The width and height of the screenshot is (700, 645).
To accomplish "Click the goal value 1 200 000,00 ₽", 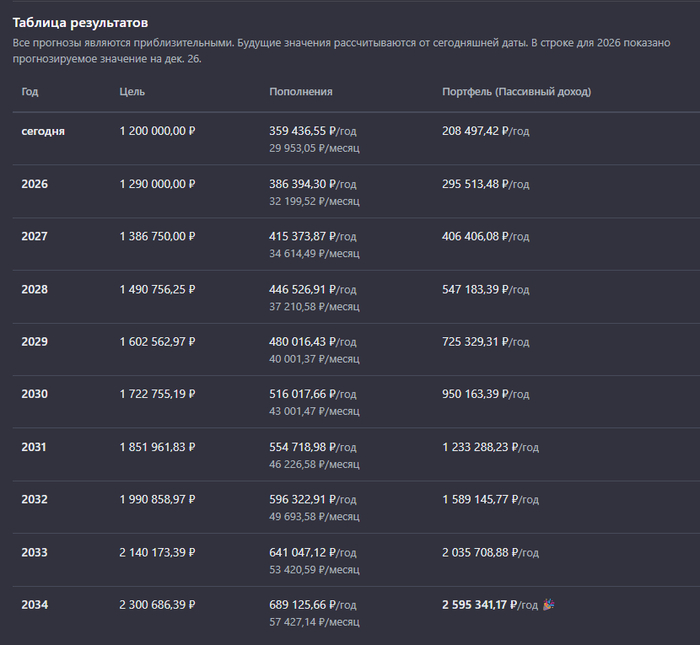I will pyautogui.click(x=157, y=131).
